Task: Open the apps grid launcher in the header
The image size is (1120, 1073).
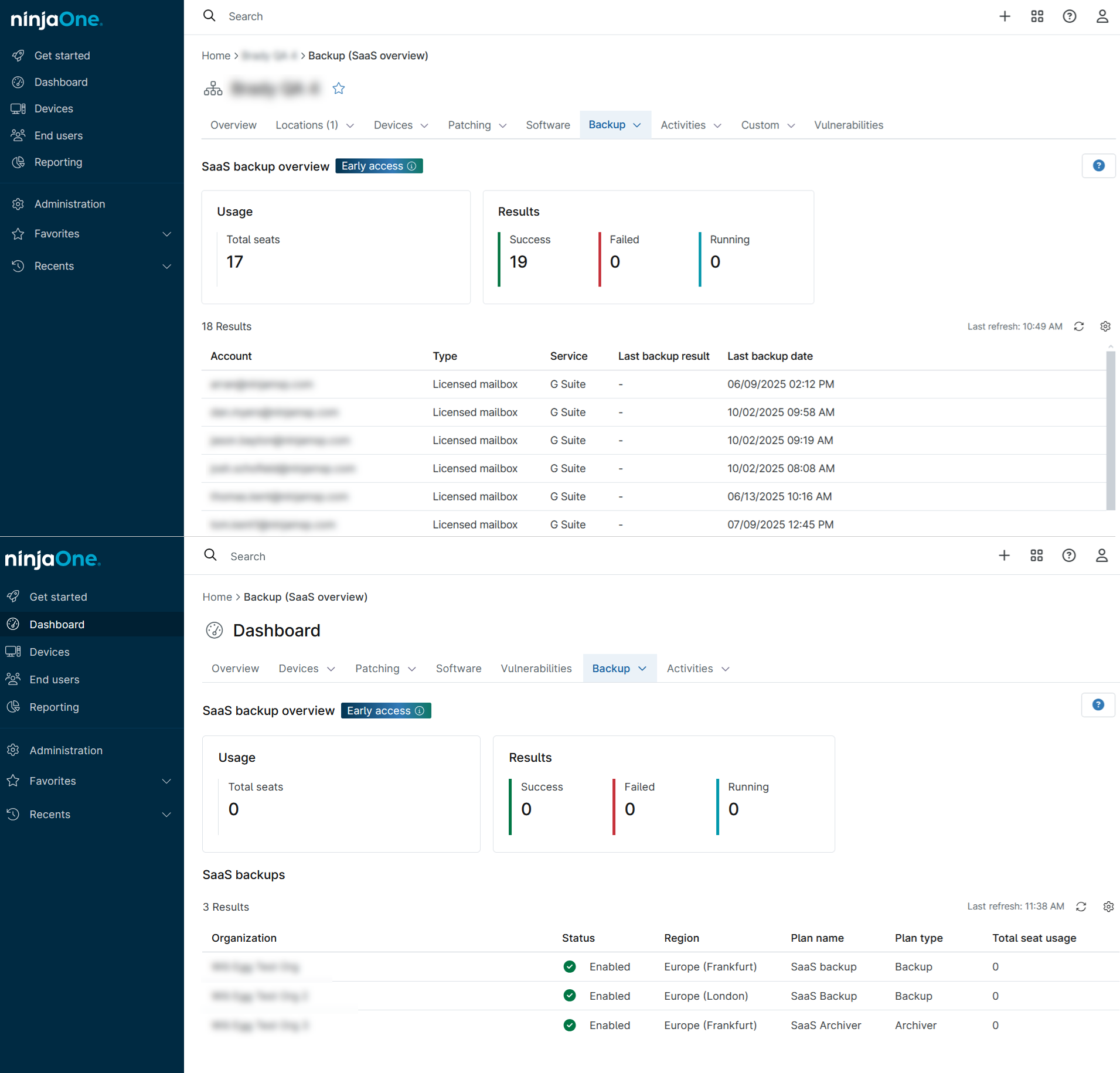Action: click(x=1036, y=16)
